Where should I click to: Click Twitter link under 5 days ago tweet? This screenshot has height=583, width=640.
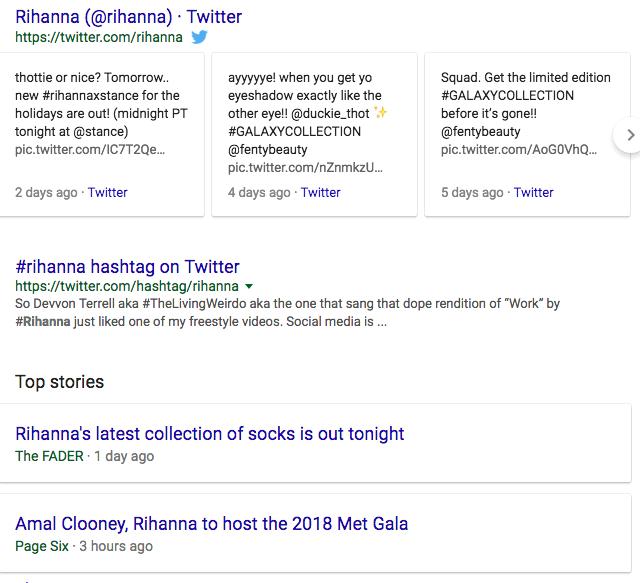point(533,192)
